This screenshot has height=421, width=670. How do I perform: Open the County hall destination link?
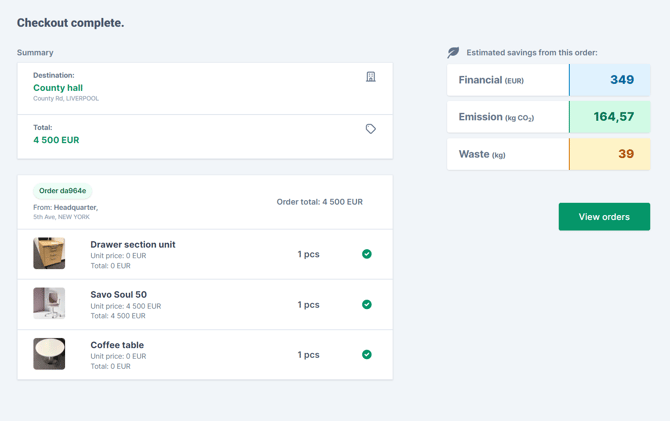click(58, 88)
